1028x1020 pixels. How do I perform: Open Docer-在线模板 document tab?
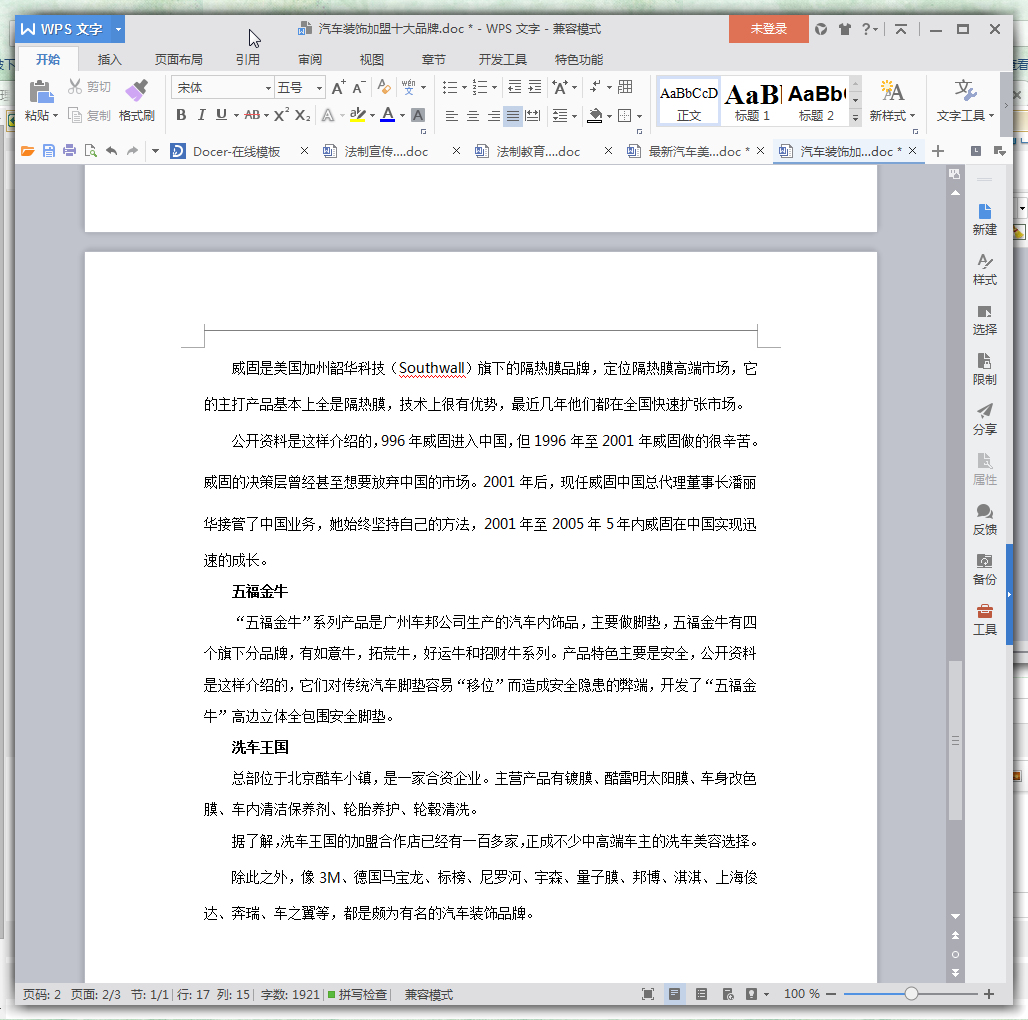(x=236, y=151)
